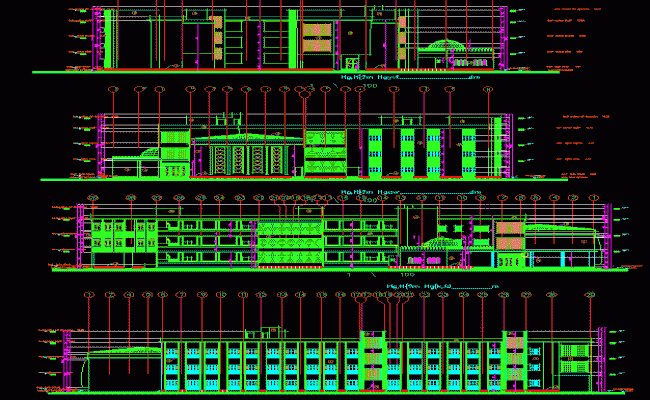Select the cyan title caption under the topmost elevation
Image resolution: width=650 pixels, height=400 pixels.
click(410, 77)
